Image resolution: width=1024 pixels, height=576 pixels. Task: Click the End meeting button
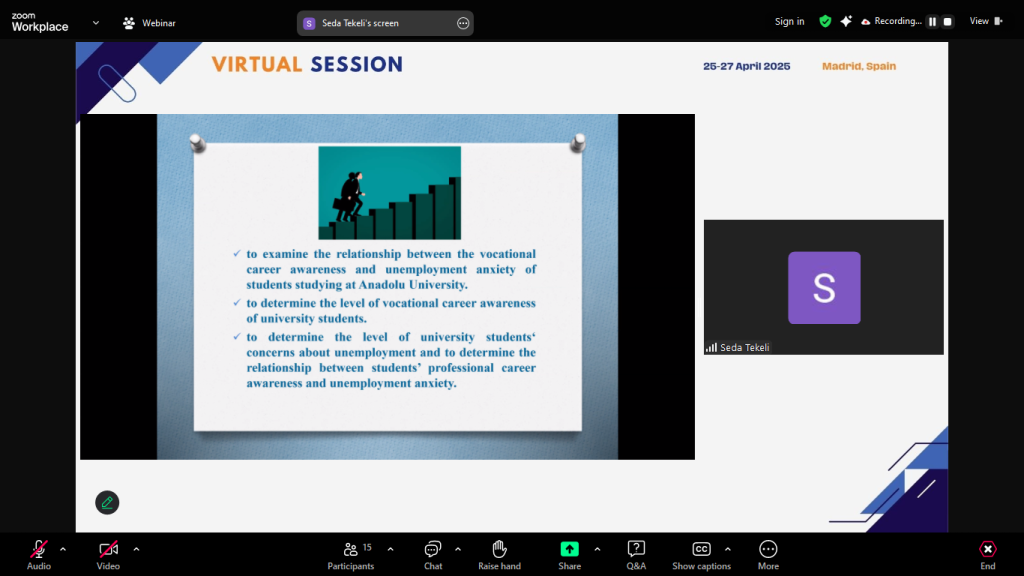click(x=987, y=555)
